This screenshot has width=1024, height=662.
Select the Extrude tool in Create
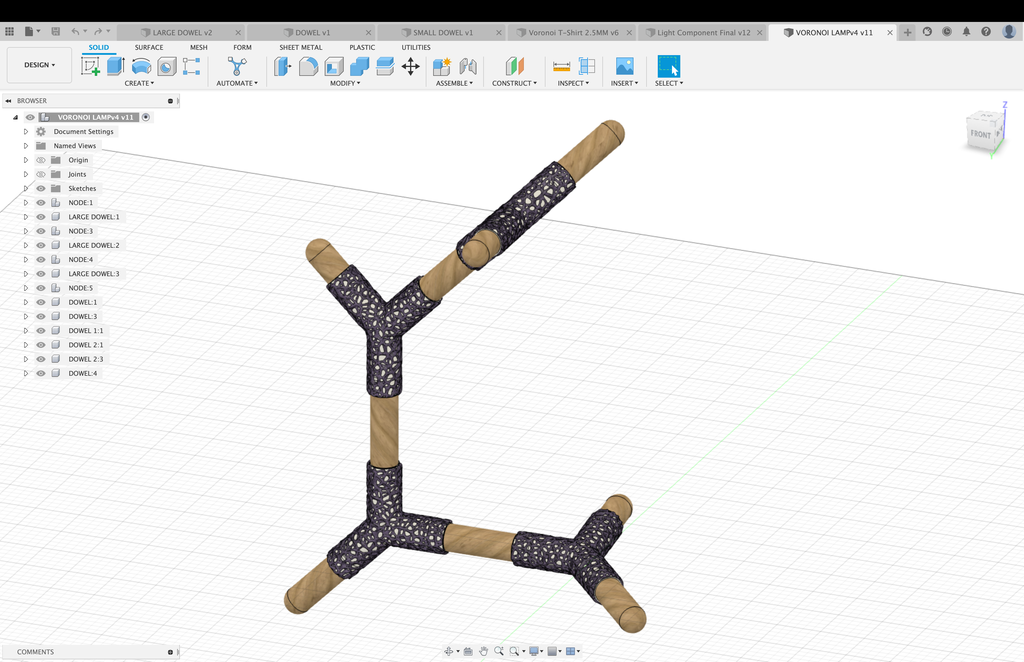point(116,66)
